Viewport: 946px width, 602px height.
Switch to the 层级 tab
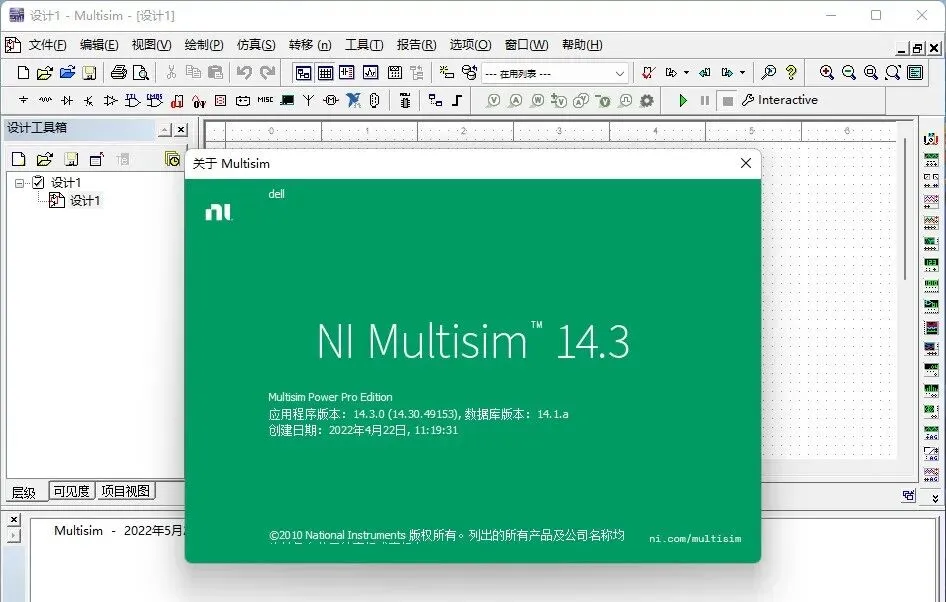pyautogui.click(x=24, y=493)
